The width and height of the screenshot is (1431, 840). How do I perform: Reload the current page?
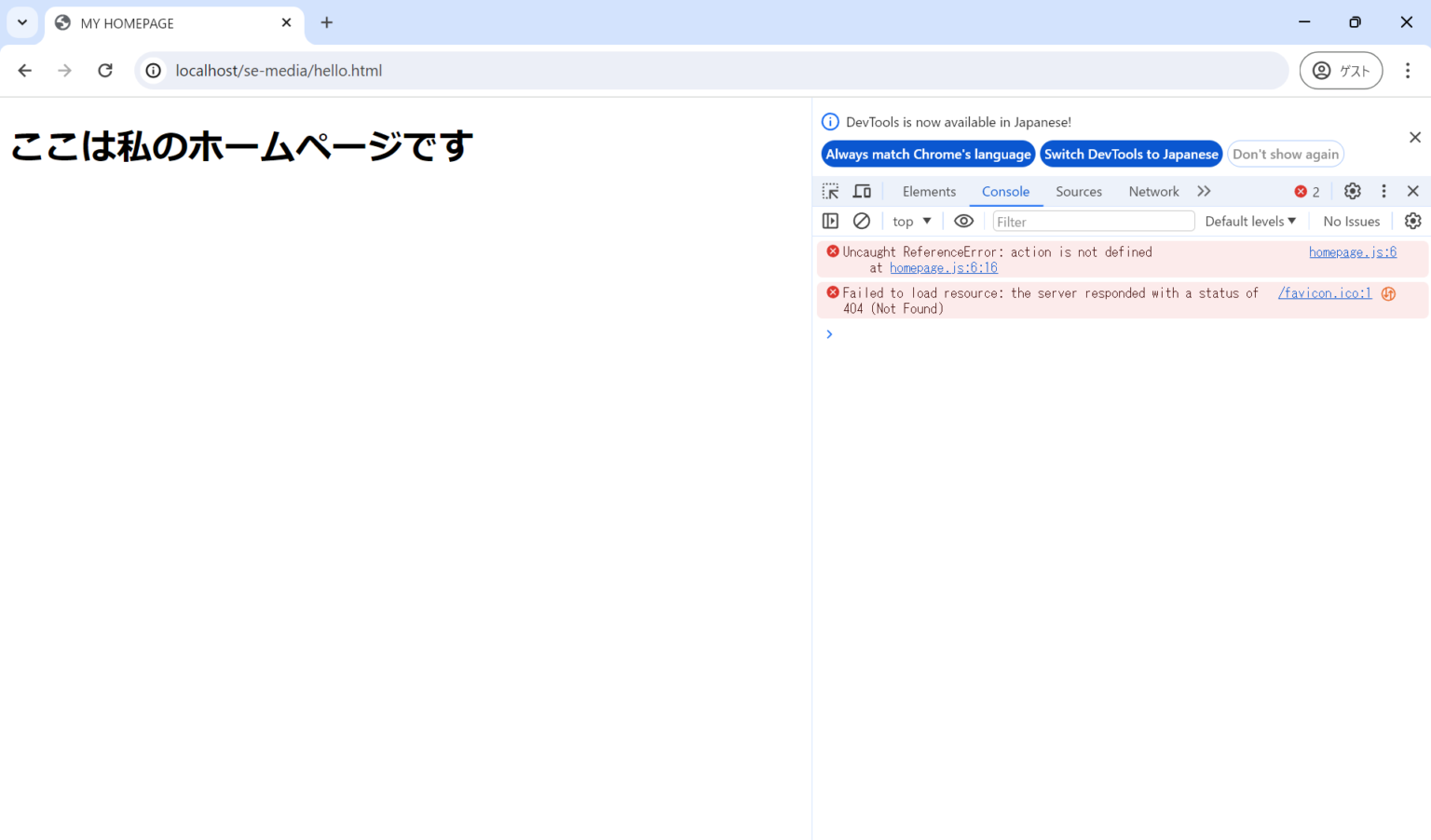pyautogui.click(x=105, y=71)
